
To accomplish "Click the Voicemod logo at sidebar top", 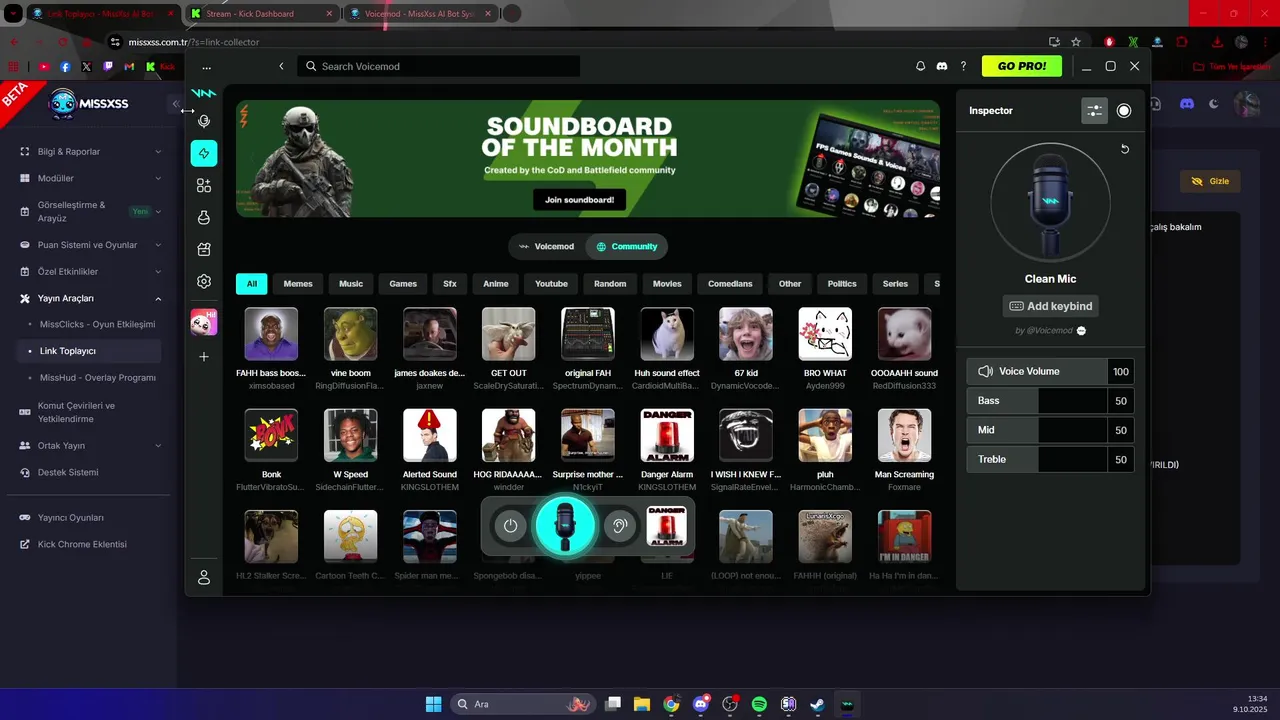I will 204,93.
